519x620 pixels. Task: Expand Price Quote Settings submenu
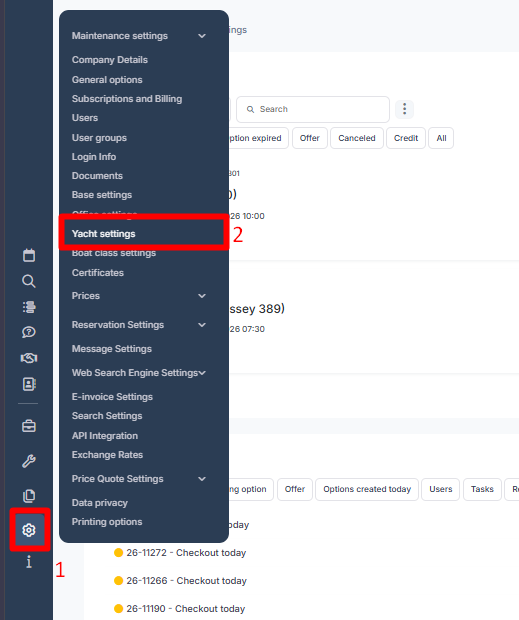click(x=202, y=479)
